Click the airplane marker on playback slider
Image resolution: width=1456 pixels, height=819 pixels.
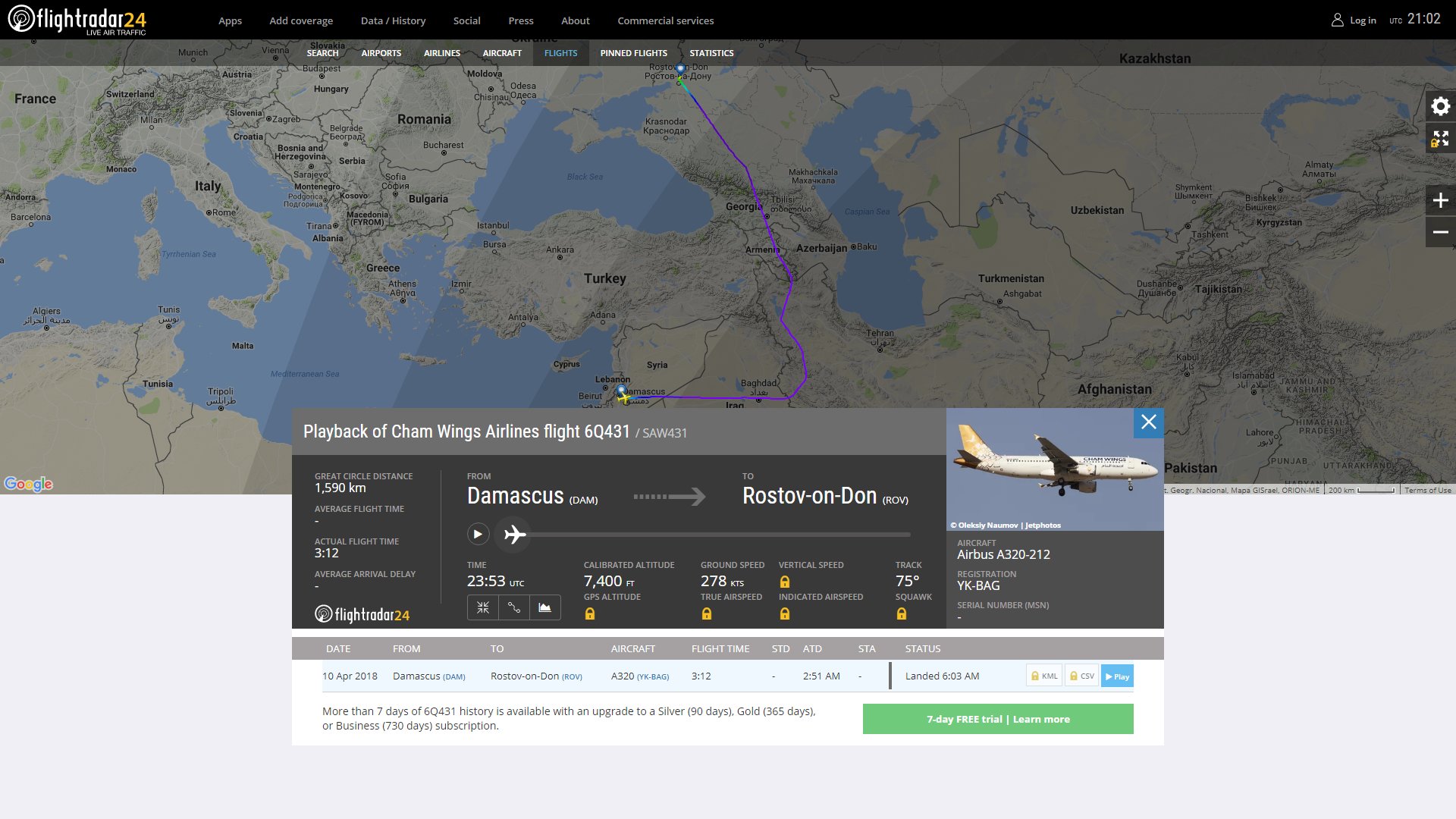(x=514, y=535)
